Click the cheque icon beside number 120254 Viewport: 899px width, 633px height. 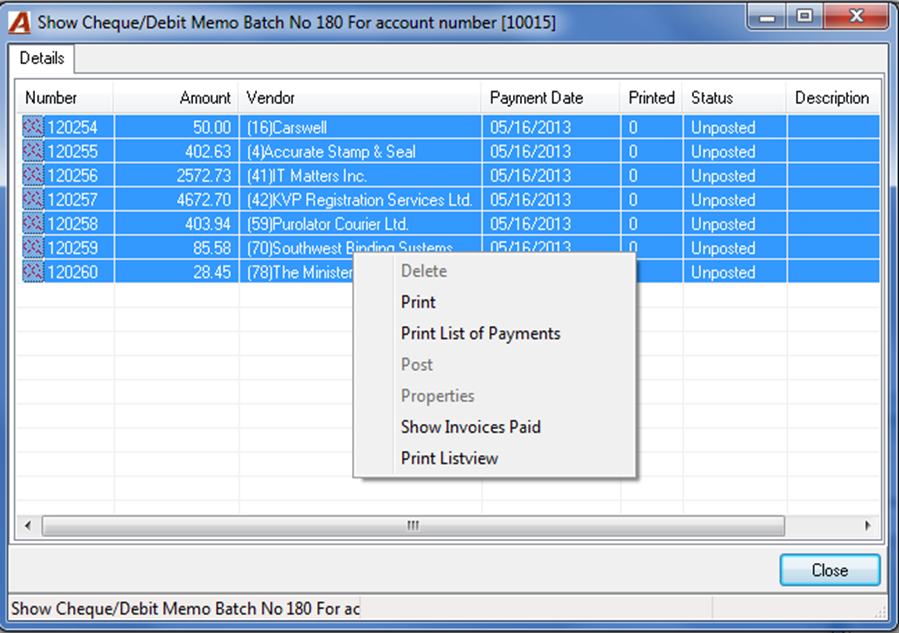pyautogui.click(x=33, y=127)
